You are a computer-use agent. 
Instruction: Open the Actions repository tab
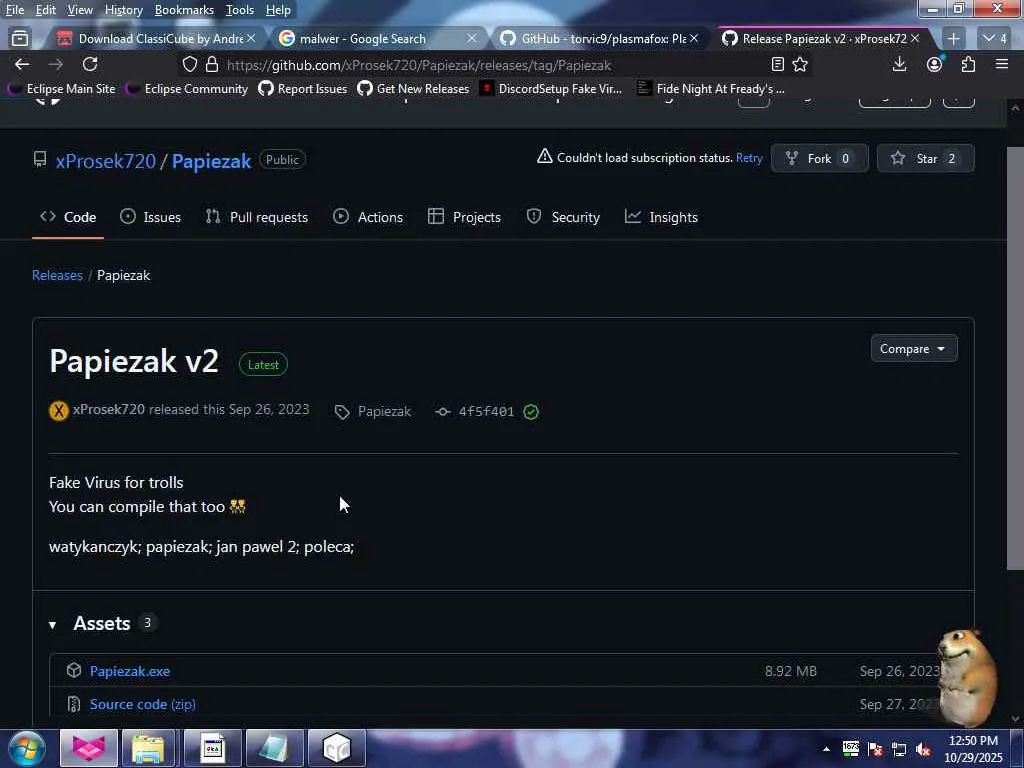[x=368, y=217]
